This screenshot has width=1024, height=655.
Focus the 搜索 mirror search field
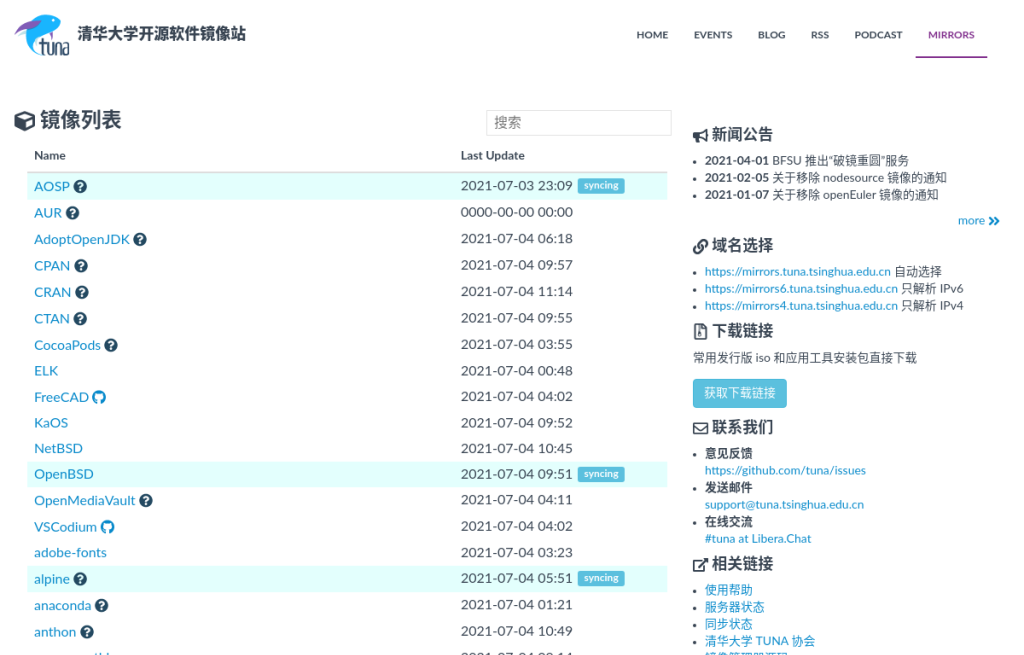(578, 123)
